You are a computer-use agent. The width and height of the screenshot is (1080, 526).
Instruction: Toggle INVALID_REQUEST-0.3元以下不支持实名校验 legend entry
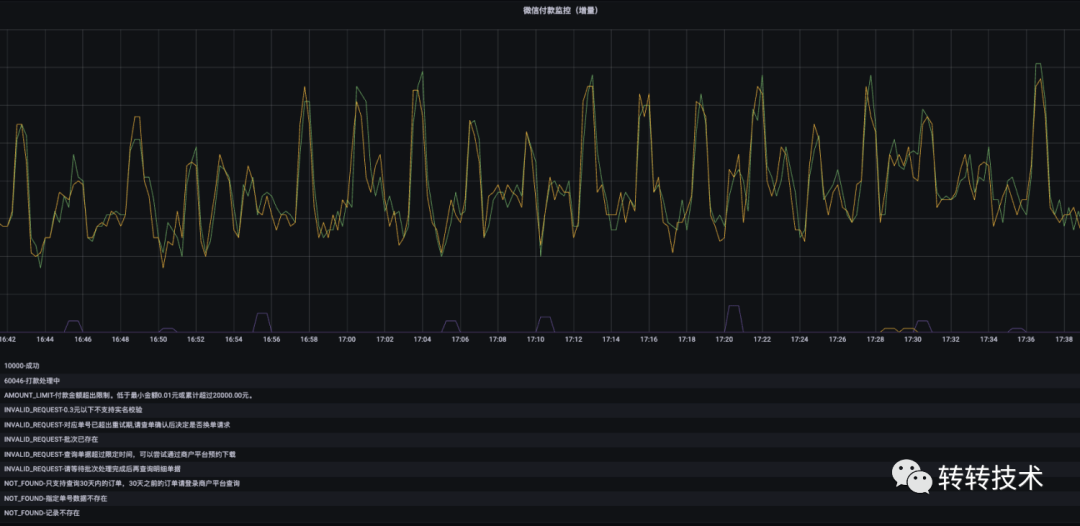pyautogui.click(x=73, y=410)
